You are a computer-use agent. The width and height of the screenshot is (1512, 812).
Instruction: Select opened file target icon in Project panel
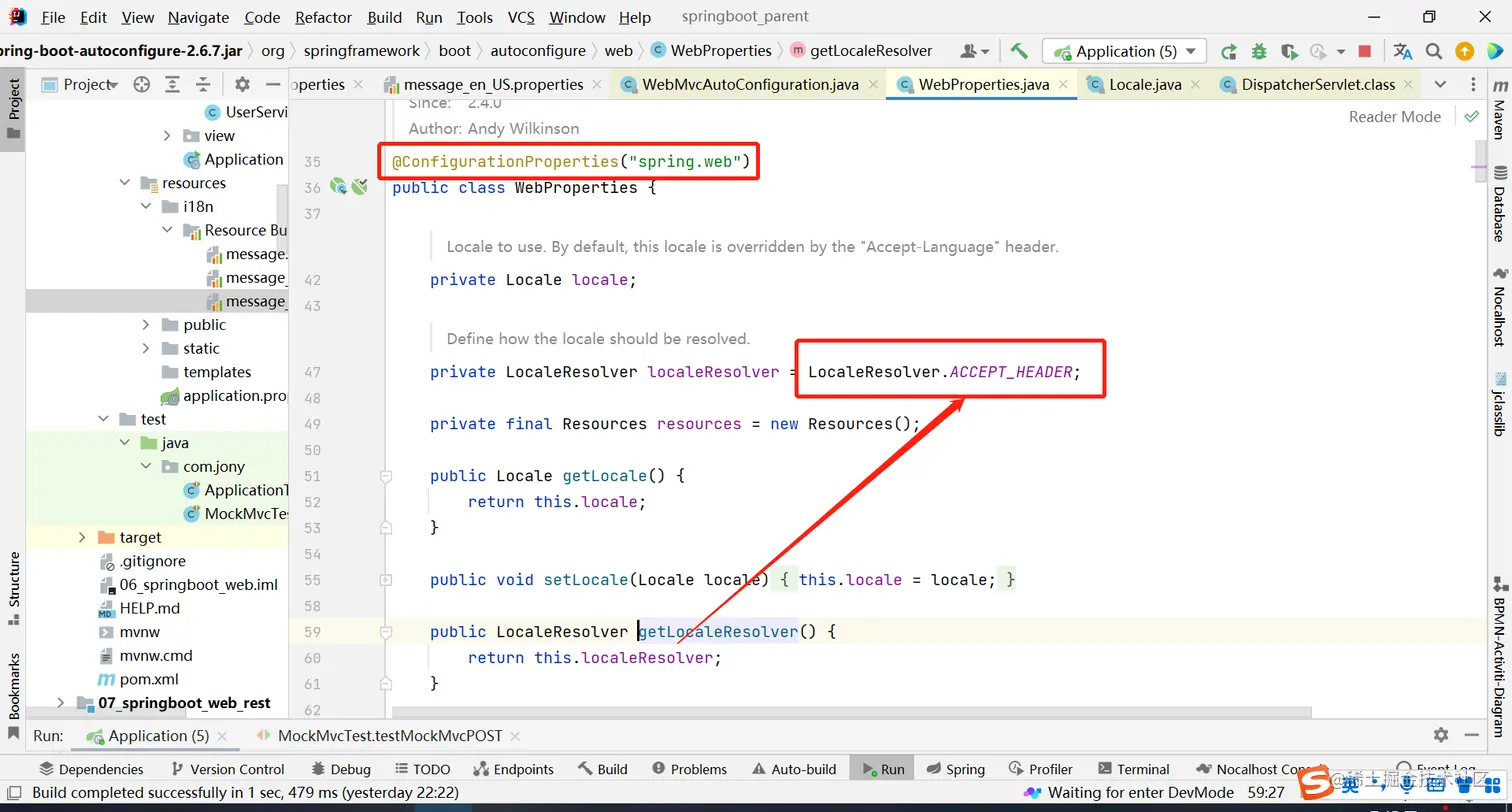click(x=141, y=85)
